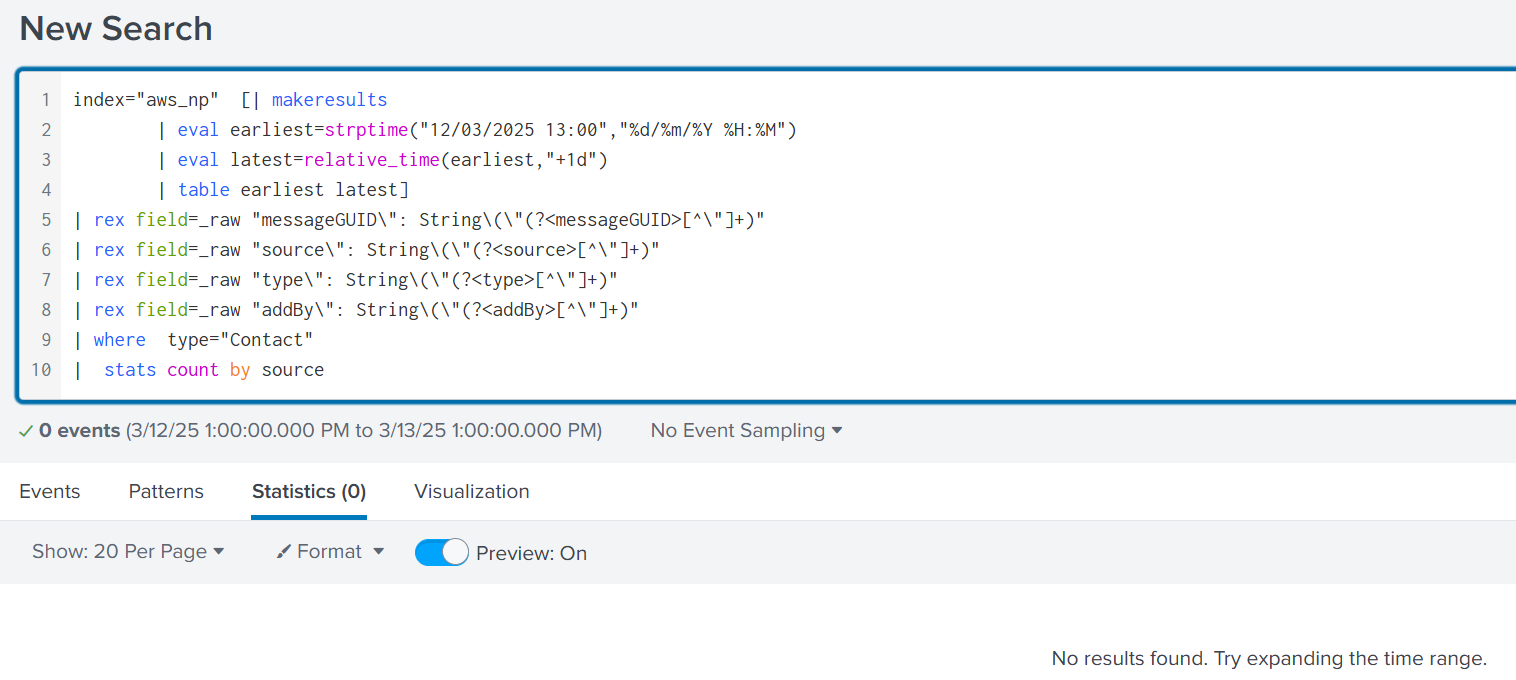Click the New Search heading

tap(115, 29)
